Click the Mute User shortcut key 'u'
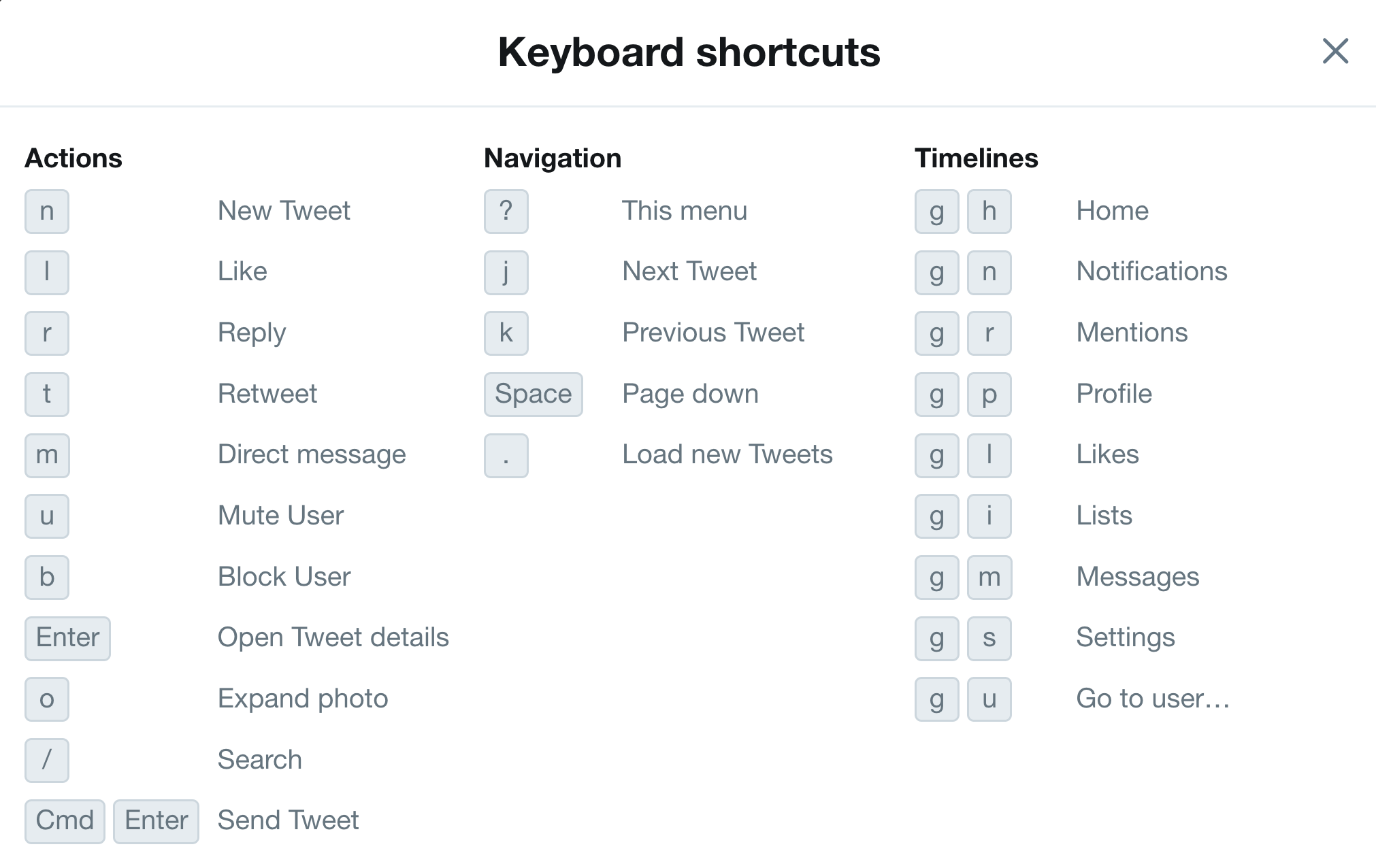Image resolution: width=1376 pixels, height=868 pixels. [x=46, y=515]
